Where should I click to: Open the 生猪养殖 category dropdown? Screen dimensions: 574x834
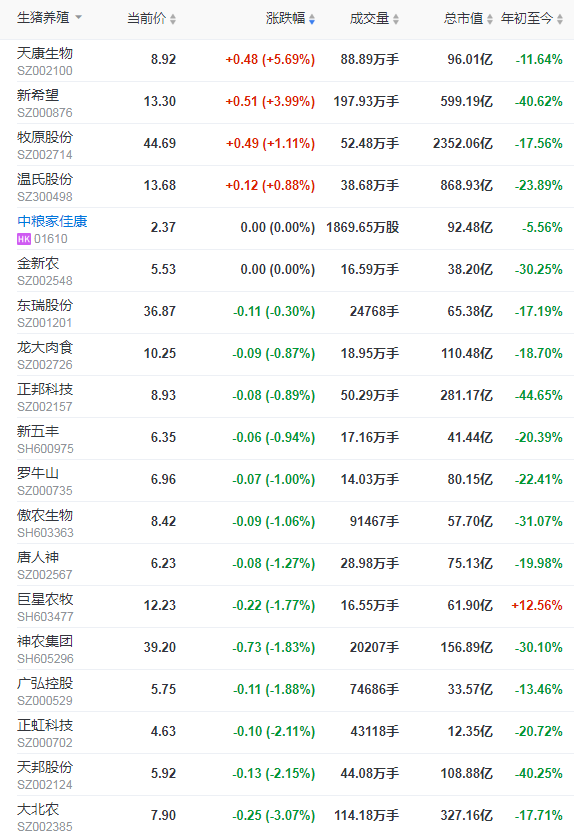(49, 18)
